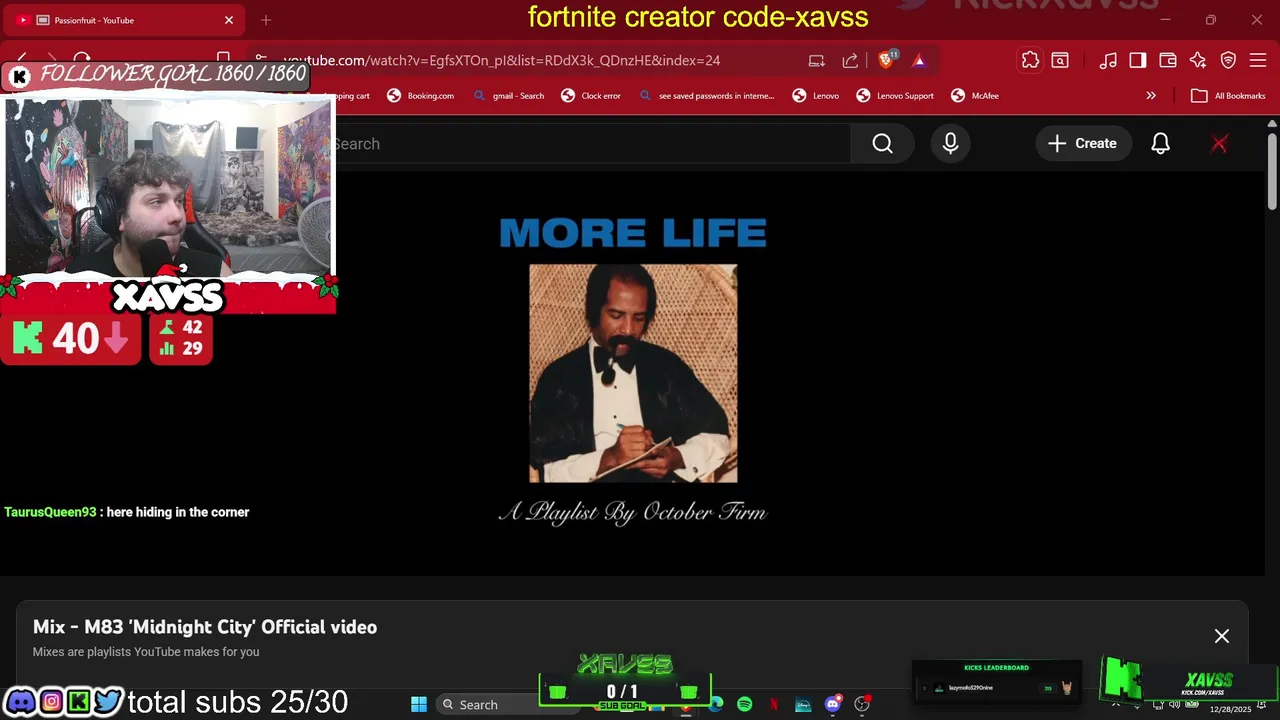Click the Mix - M83 'Midnight City' title
The width and height of the screenshot is (1280, 720).
(x=205, y=627)
